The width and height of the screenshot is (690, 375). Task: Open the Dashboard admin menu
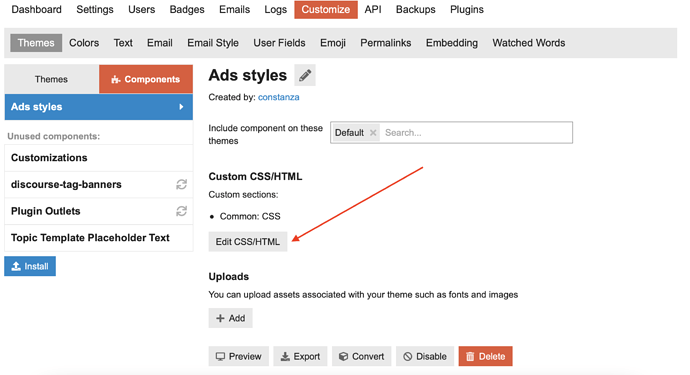(x=37, y=9)
